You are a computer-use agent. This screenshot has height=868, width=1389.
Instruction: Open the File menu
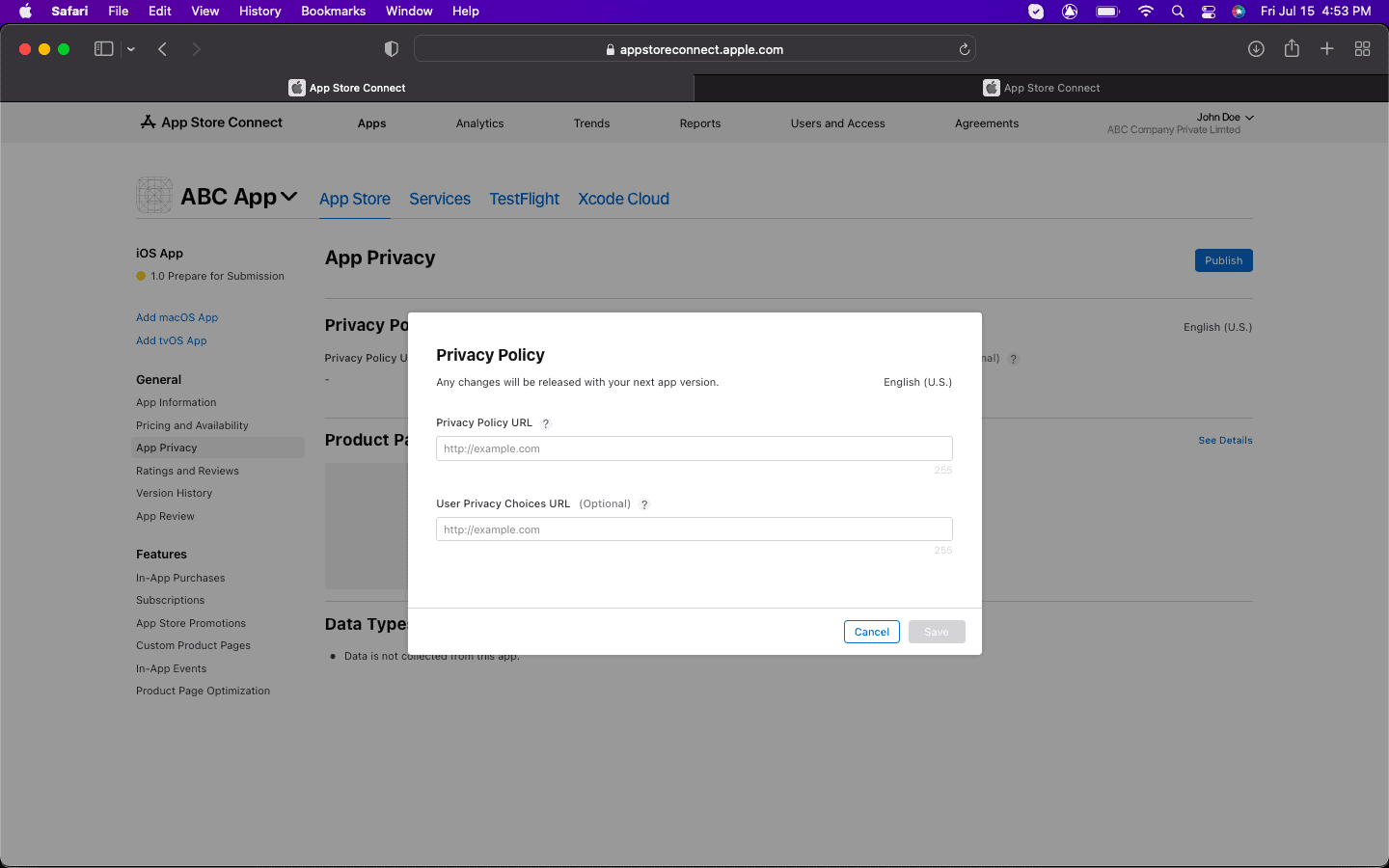coord(119,11)
